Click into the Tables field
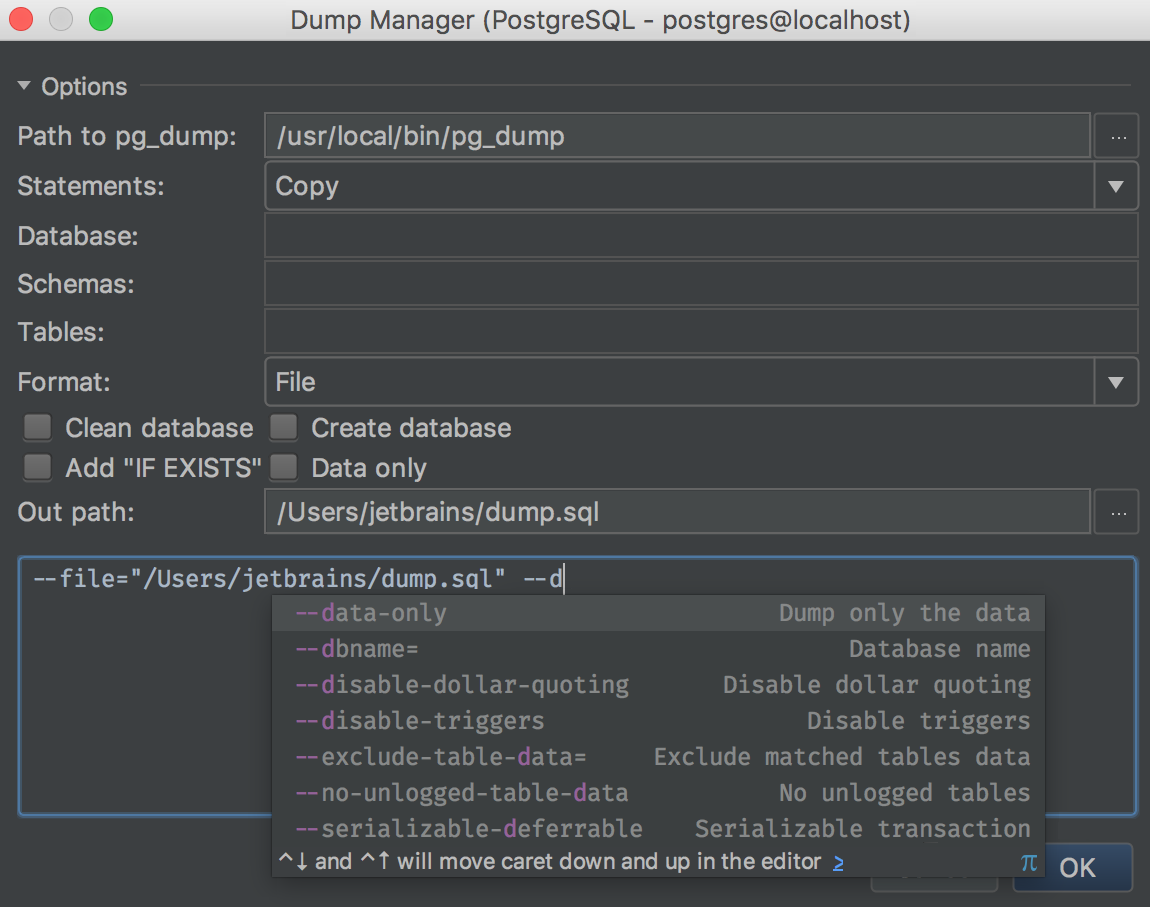Image resolution: width=1150 pixels, height=907 pixels. (701, 331)
